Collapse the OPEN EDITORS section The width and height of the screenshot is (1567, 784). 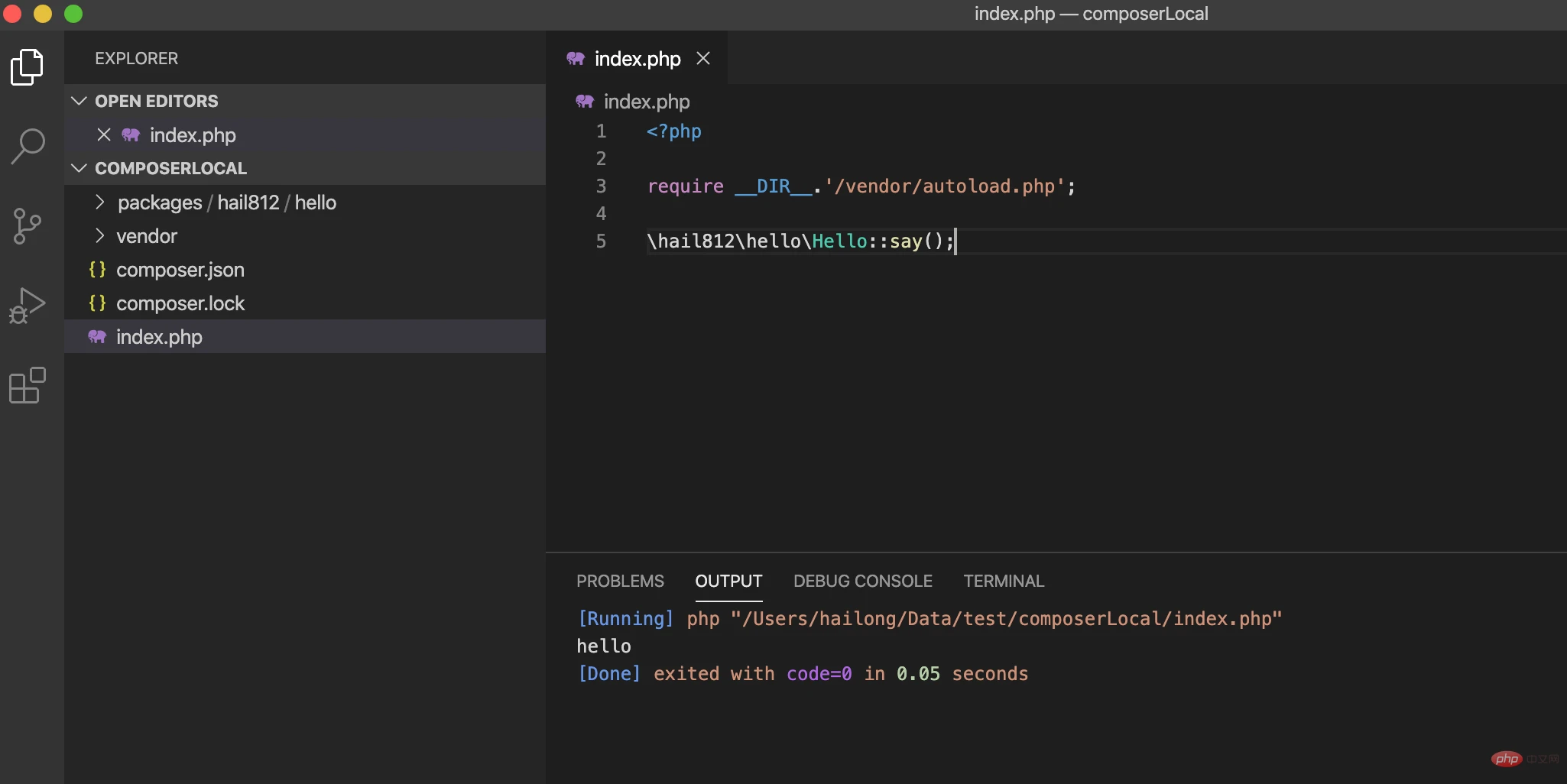coord(79,101)
